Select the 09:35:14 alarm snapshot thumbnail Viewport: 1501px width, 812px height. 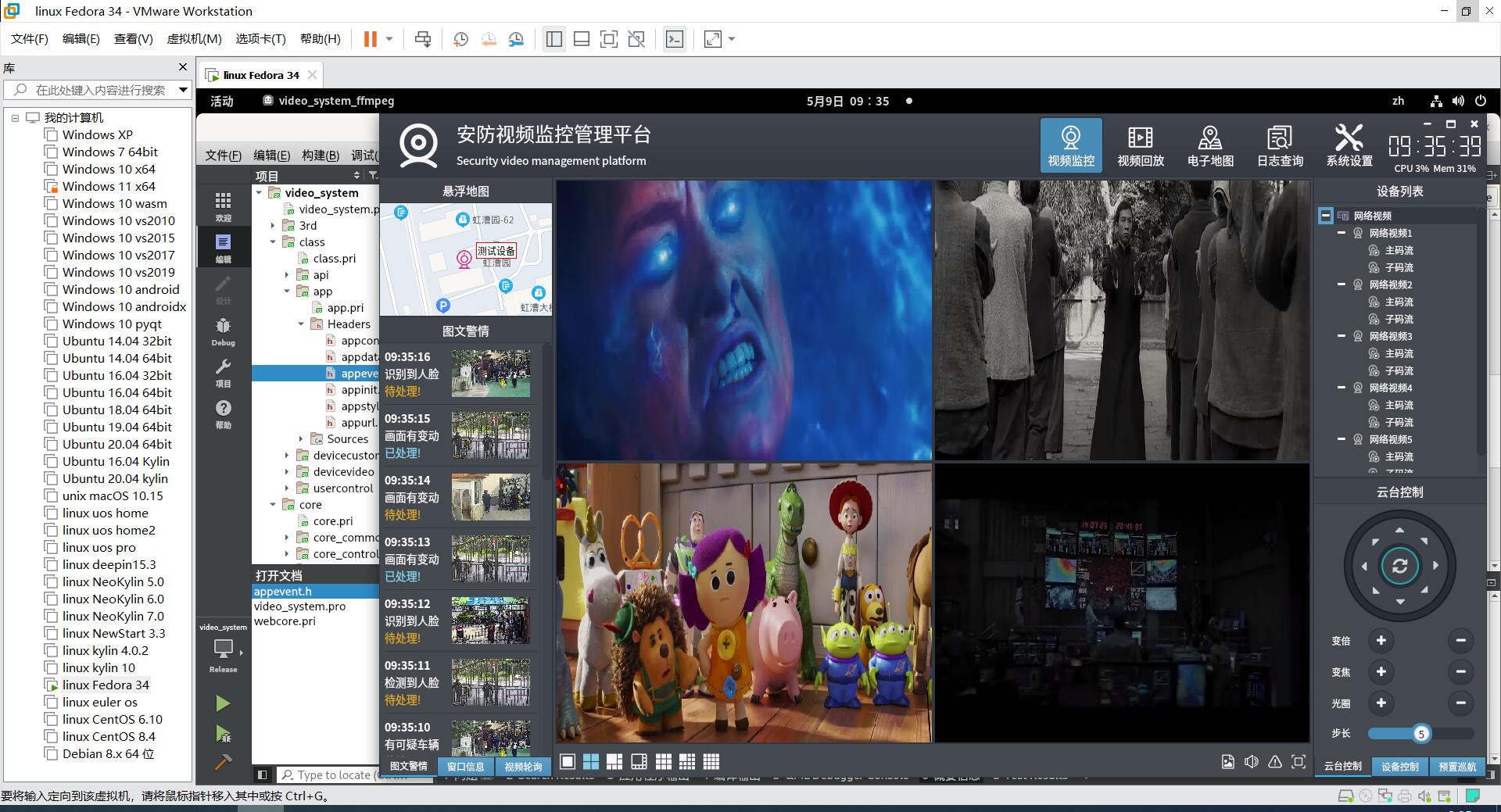[x=491, y=497]
